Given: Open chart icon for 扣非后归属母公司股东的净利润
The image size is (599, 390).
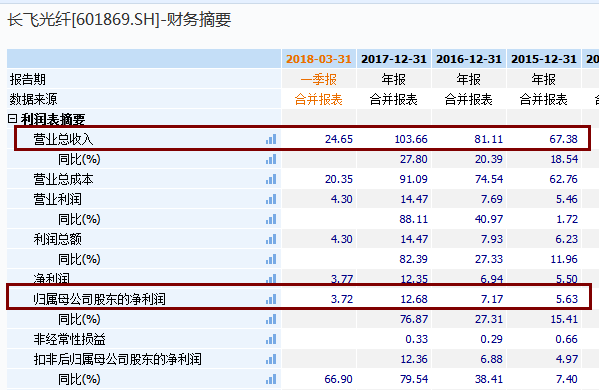Looking at the screenshot, I should coord(271,359).
